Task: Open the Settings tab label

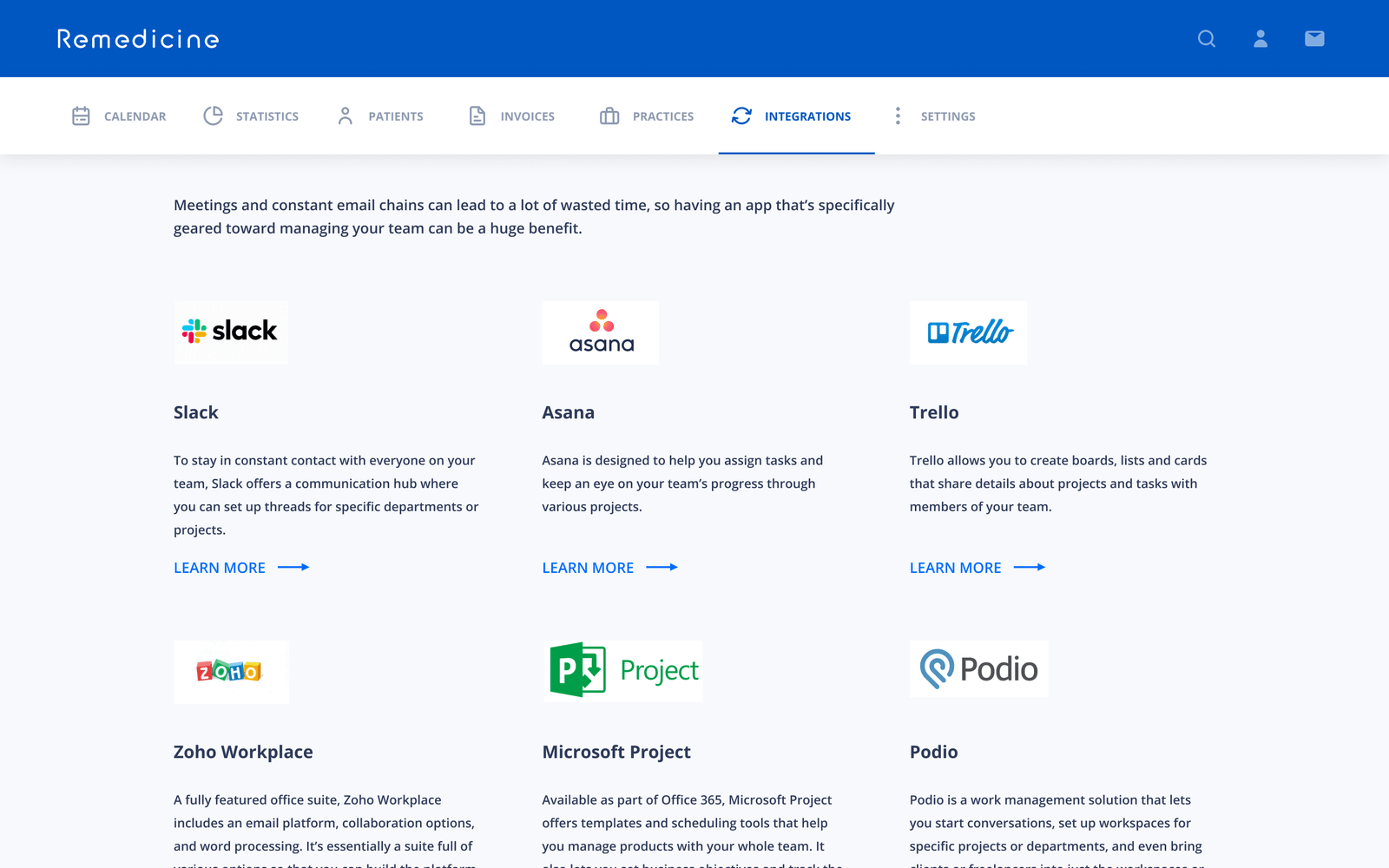Action: [x=948, y=116]
